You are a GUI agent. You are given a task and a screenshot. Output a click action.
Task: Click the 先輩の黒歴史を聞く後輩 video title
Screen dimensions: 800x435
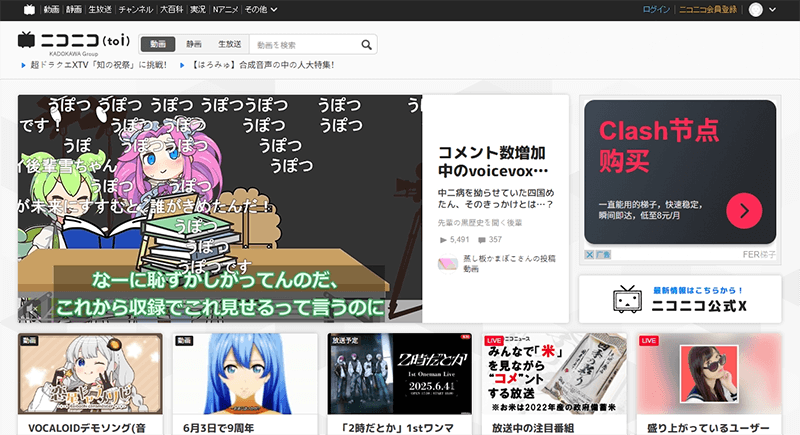480,223
